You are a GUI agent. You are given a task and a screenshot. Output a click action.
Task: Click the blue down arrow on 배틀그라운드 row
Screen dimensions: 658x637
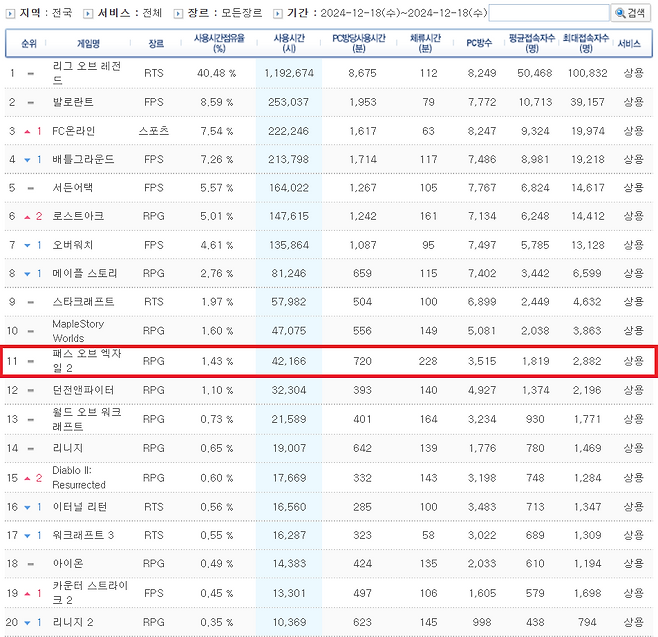[27, 159]
